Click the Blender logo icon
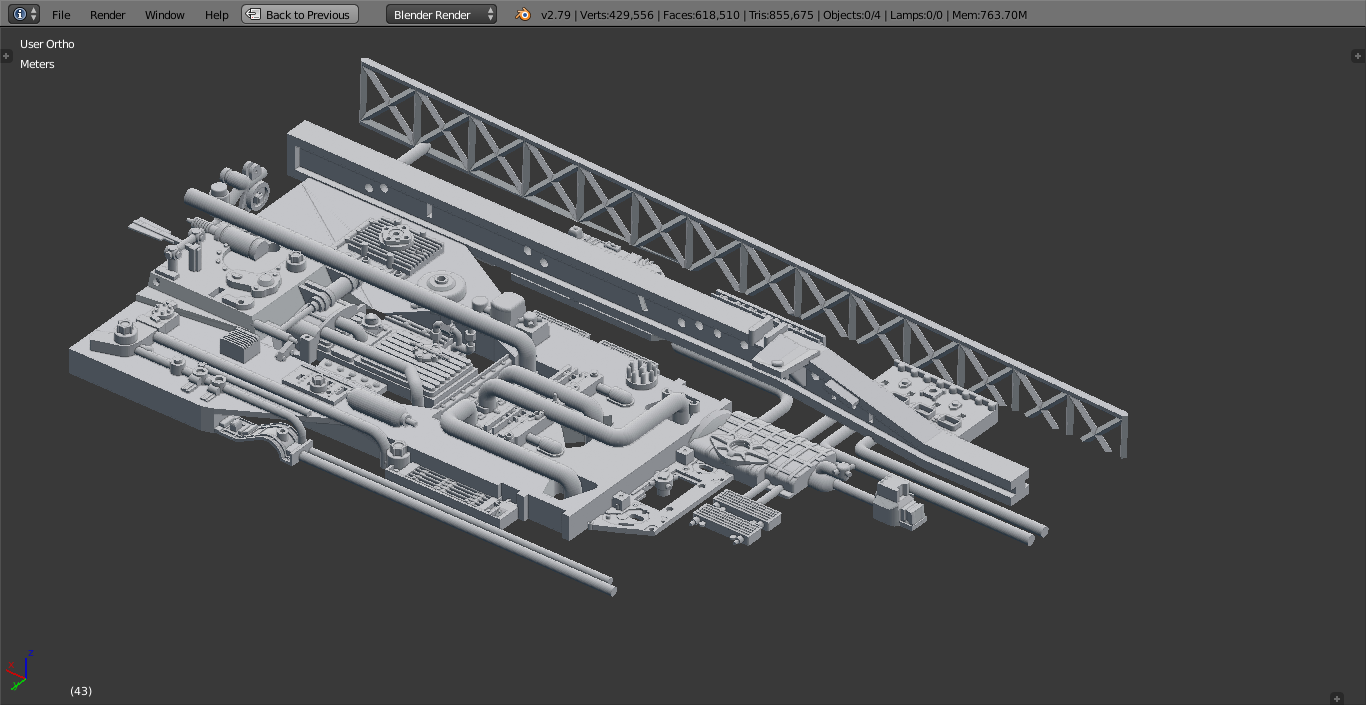 tap(523, 14)
